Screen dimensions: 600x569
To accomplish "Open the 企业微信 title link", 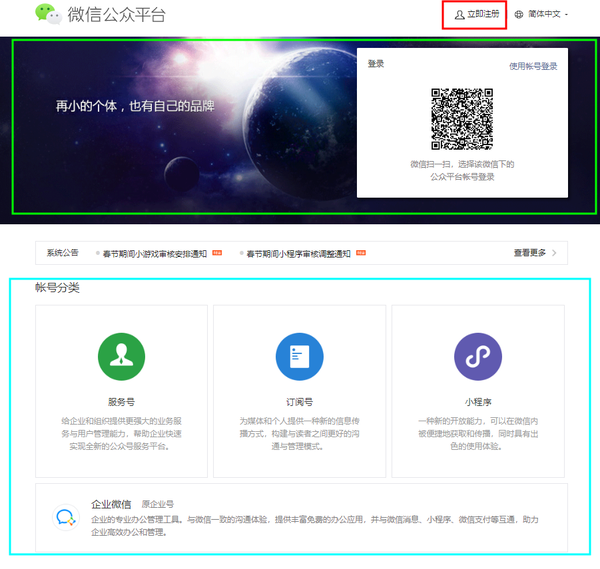I will point(111,504).
